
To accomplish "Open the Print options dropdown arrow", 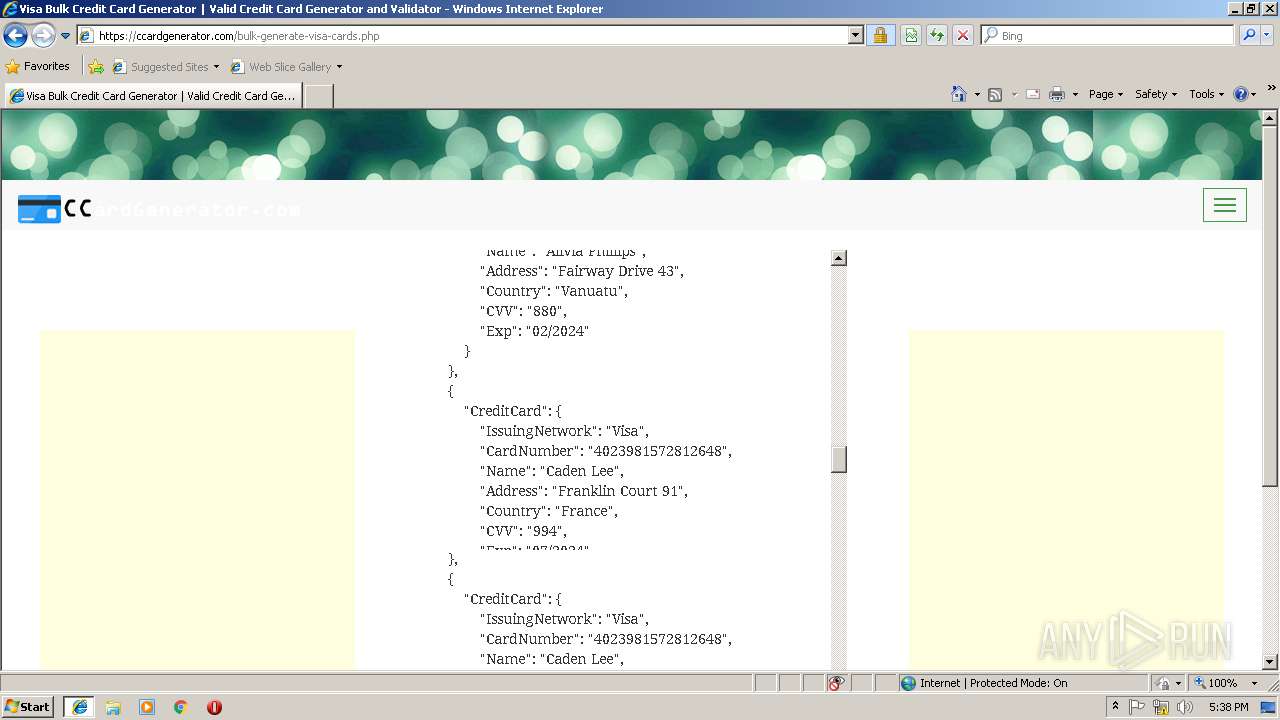I will point(1075,94).
